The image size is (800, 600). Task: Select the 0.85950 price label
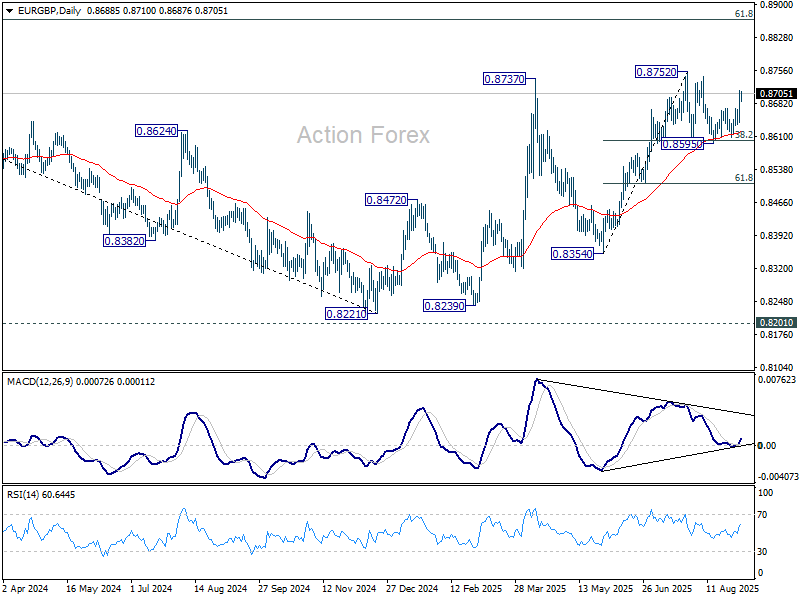tap(682, 144)
